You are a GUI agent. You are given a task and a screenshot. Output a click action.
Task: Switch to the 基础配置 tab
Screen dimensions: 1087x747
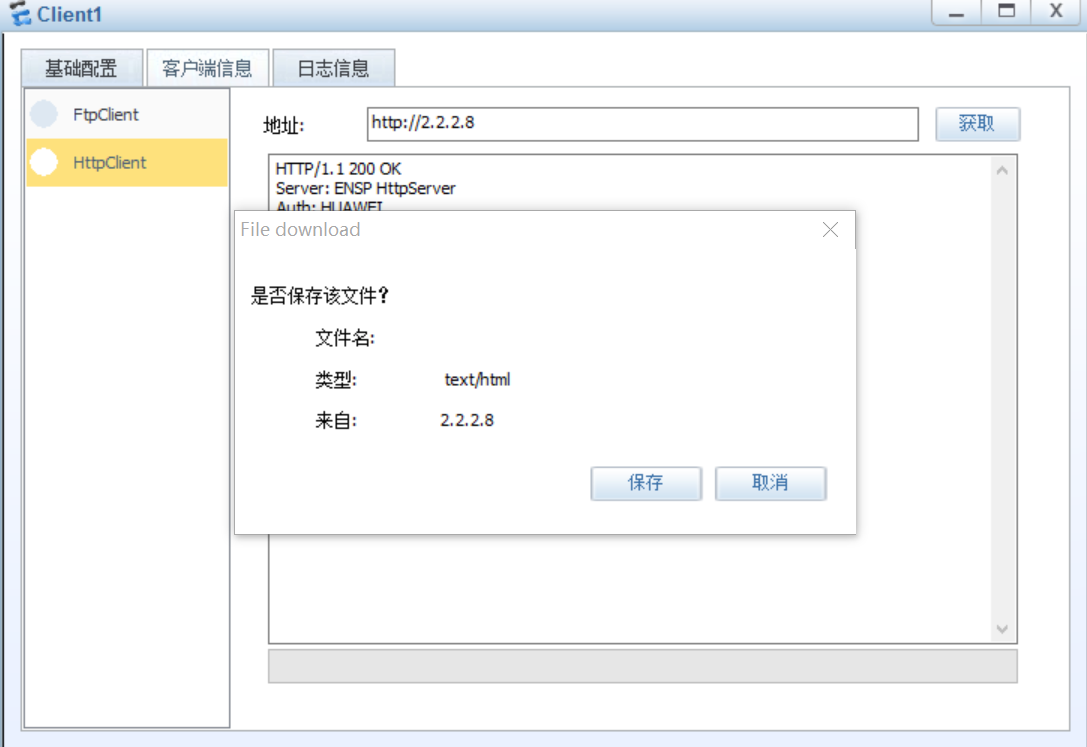82,68
